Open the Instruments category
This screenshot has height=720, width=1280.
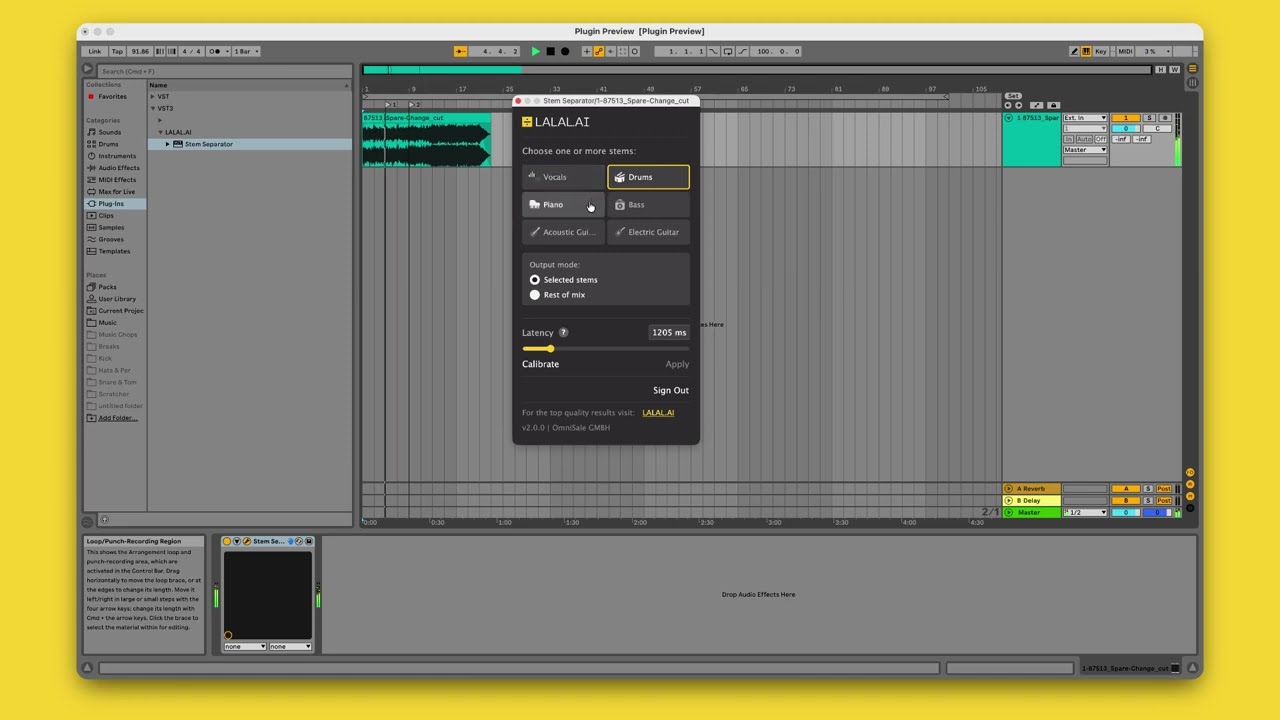[117, 156]
